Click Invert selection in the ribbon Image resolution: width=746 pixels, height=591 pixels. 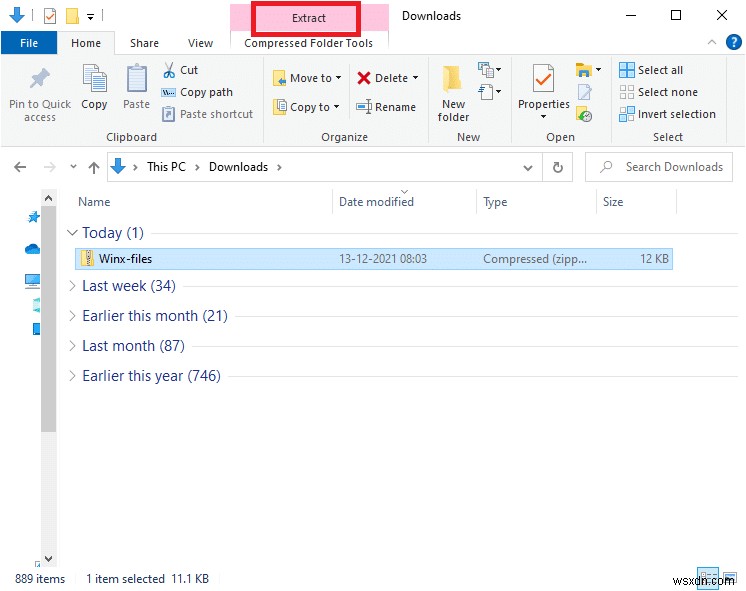tap(667, 114)
